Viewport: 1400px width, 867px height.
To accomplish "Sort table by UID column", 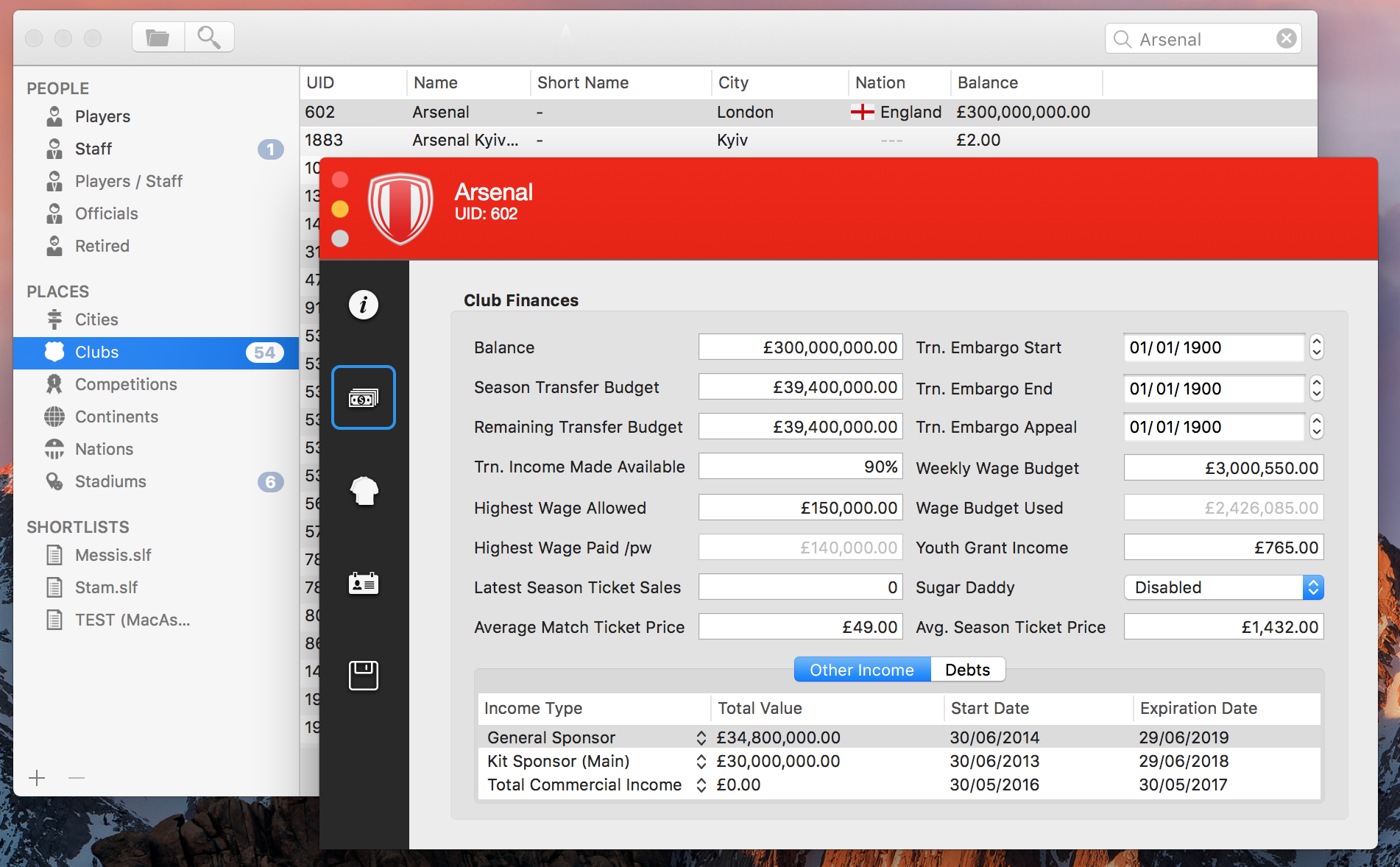I will [353, 82].
